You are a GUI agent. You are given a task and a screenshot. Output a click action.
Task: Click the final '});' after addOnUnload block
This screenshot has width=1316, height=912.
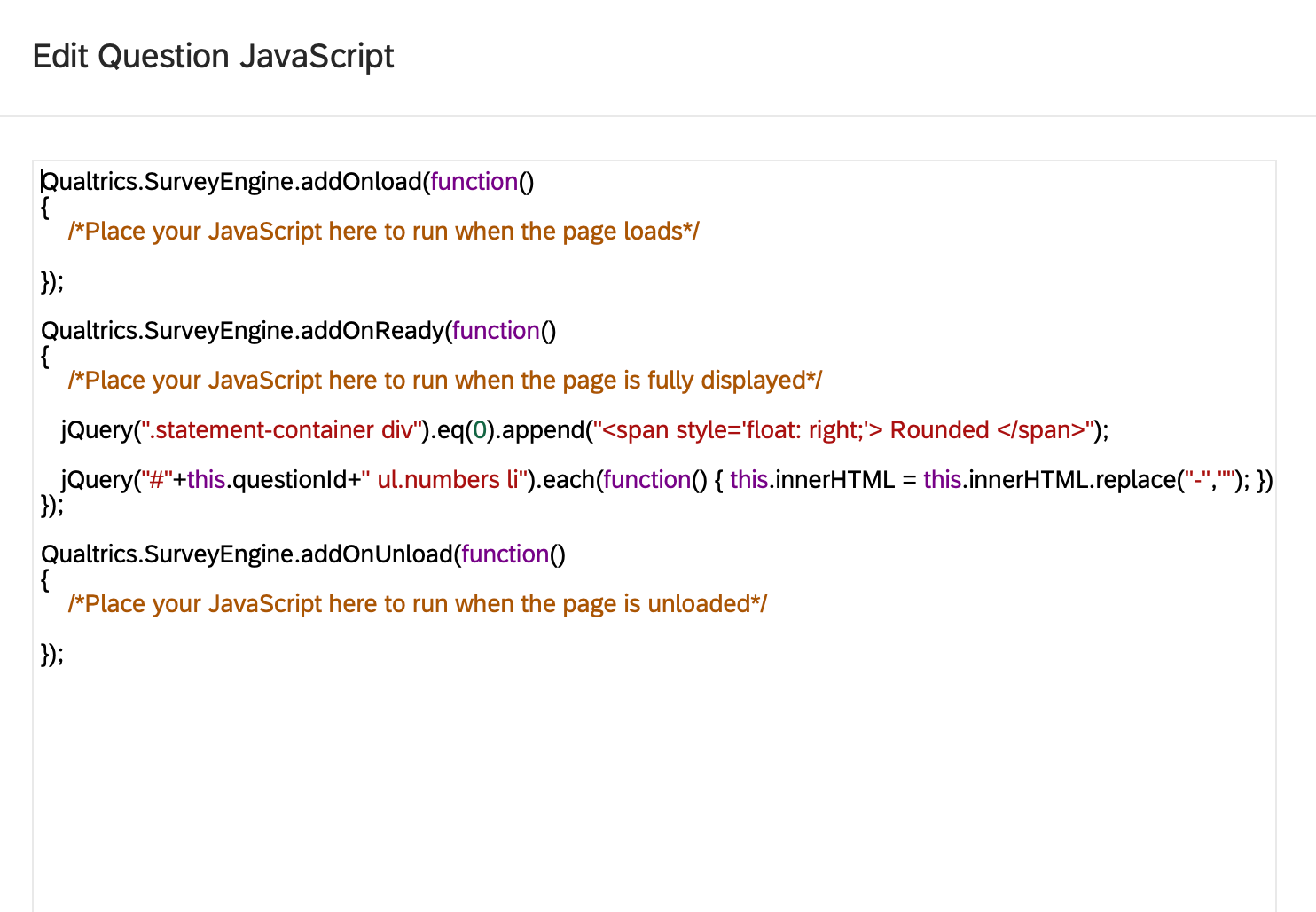click(52, 654)
